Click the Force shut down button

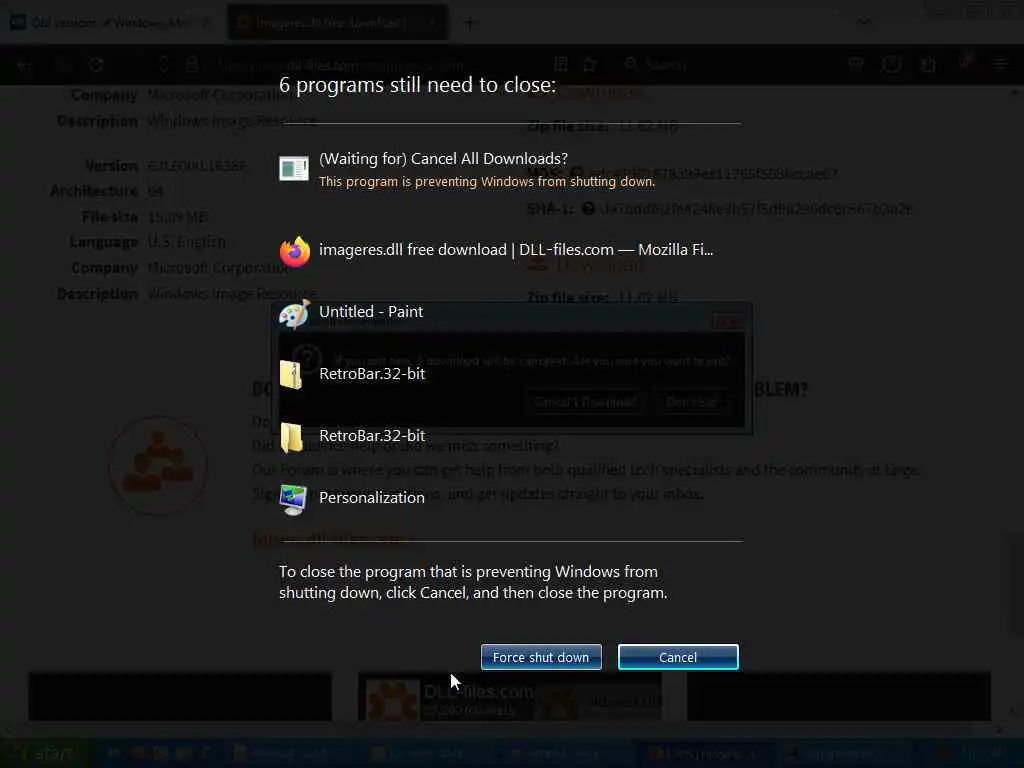pos(541,657)
